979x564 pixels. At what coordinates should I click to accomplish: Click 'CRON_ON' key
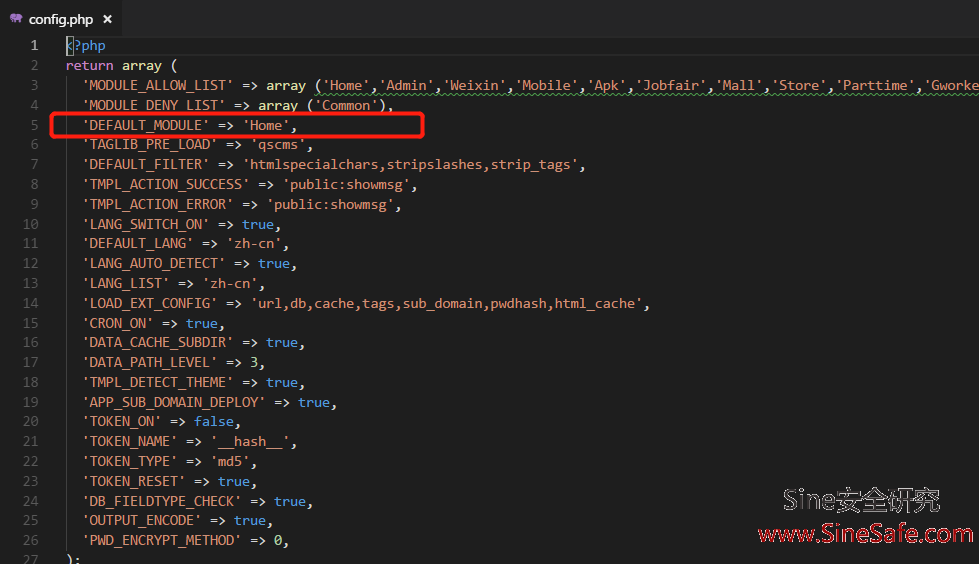[118, 324]
